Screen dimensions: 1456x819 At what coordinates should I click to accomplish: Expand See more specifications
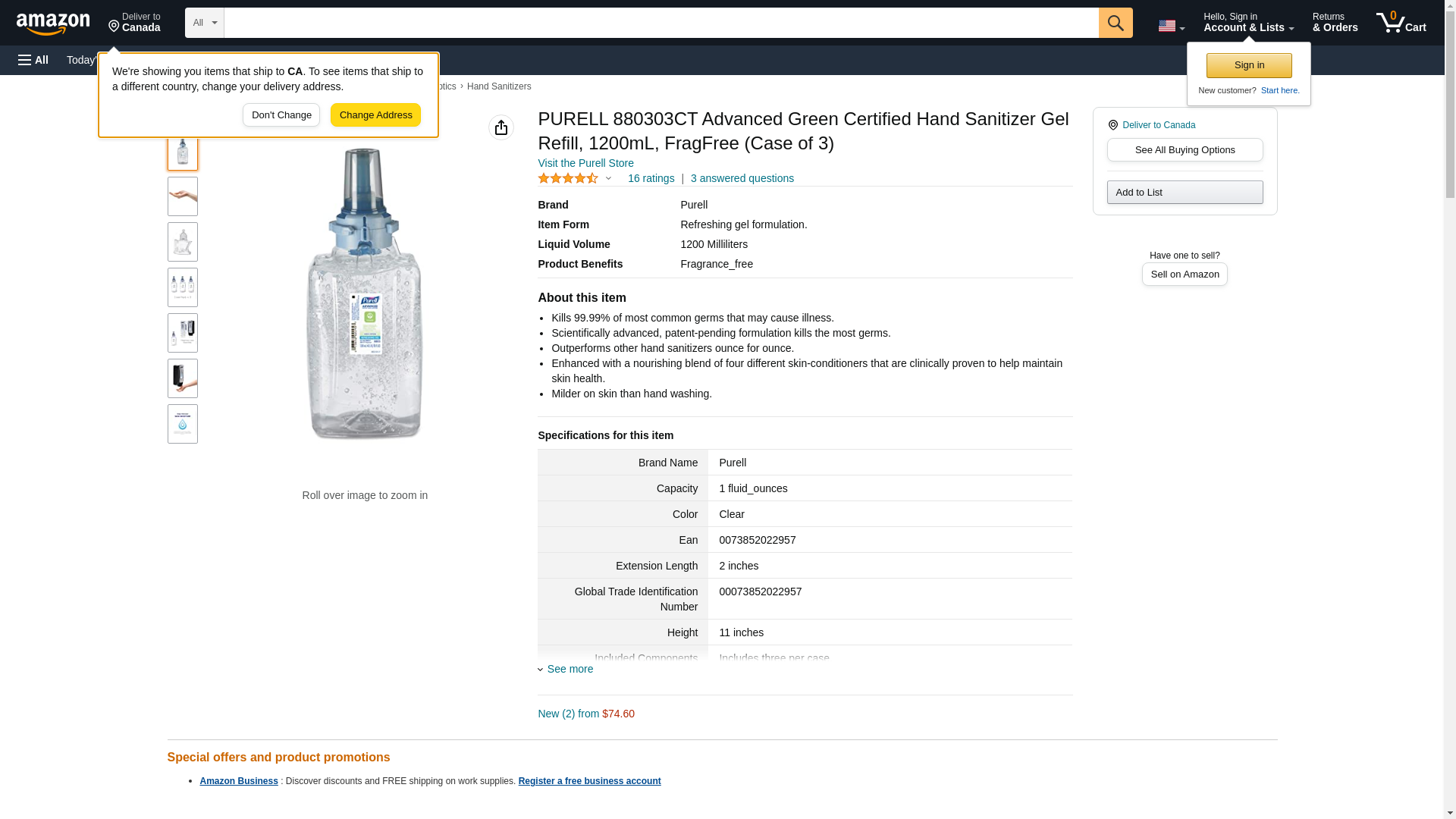(x=570, y=669)
